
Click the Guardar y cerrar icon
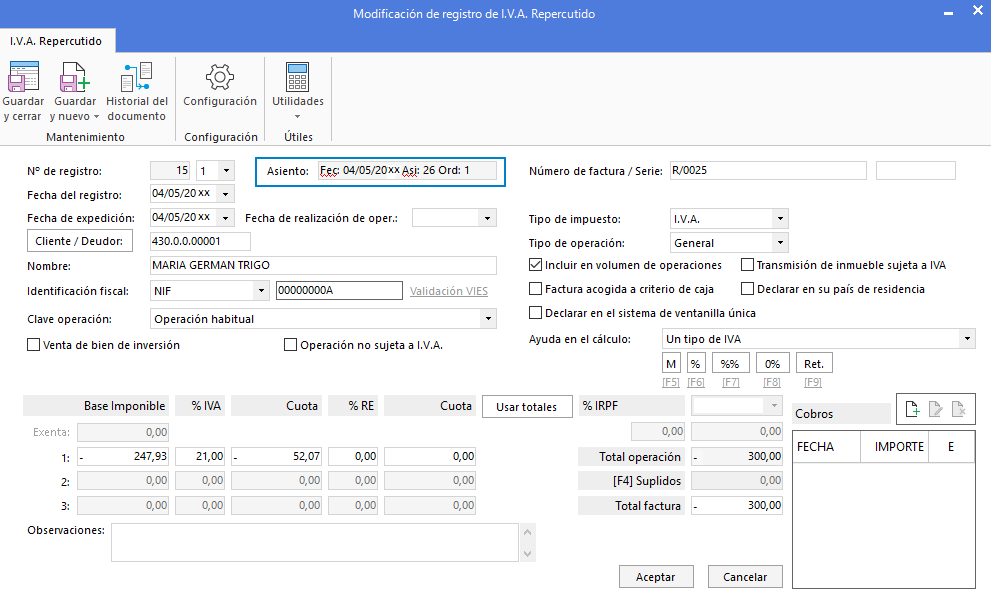point(23,77)
